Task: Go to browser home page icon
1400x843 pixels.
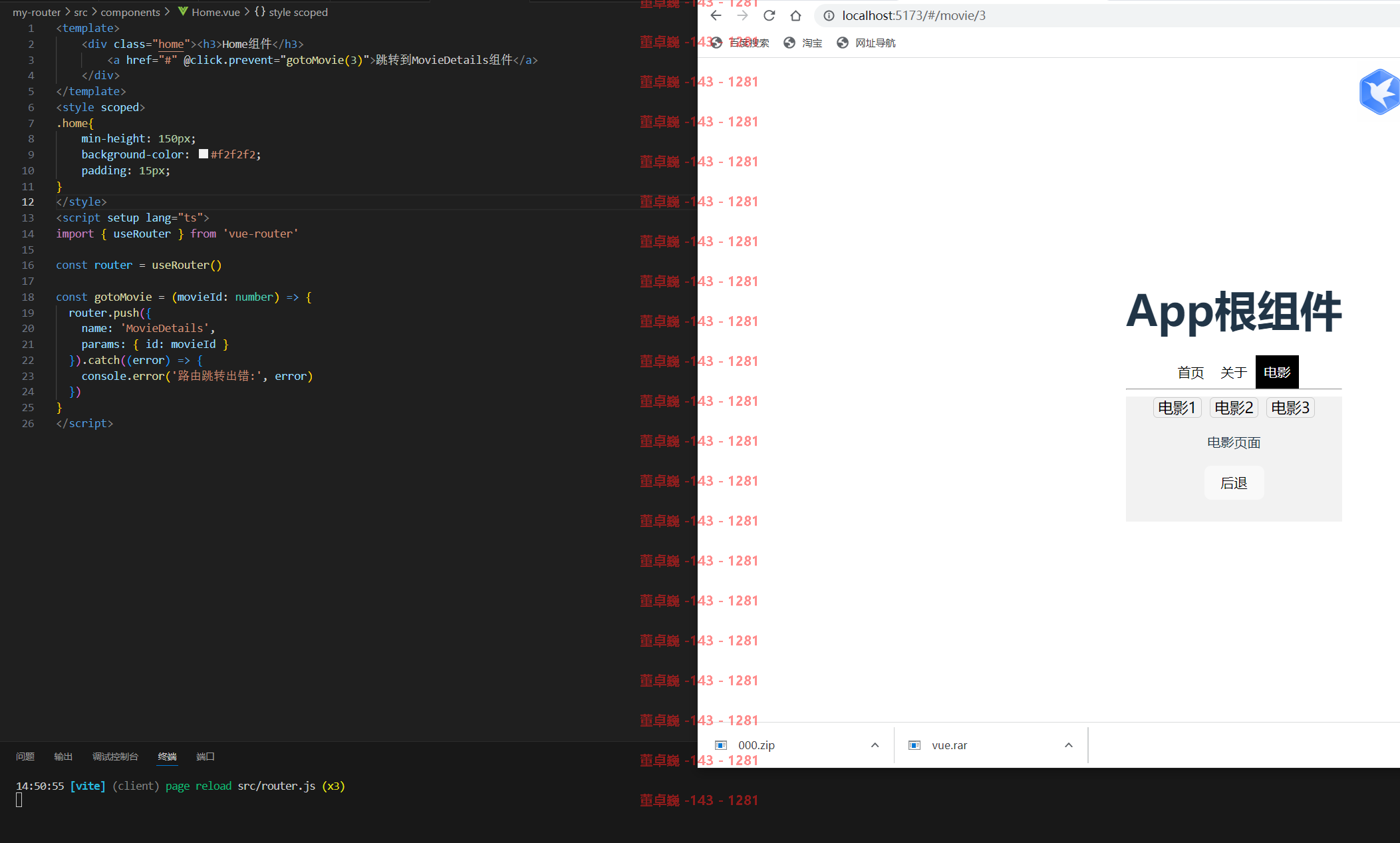Action: (x=795, y=15)
